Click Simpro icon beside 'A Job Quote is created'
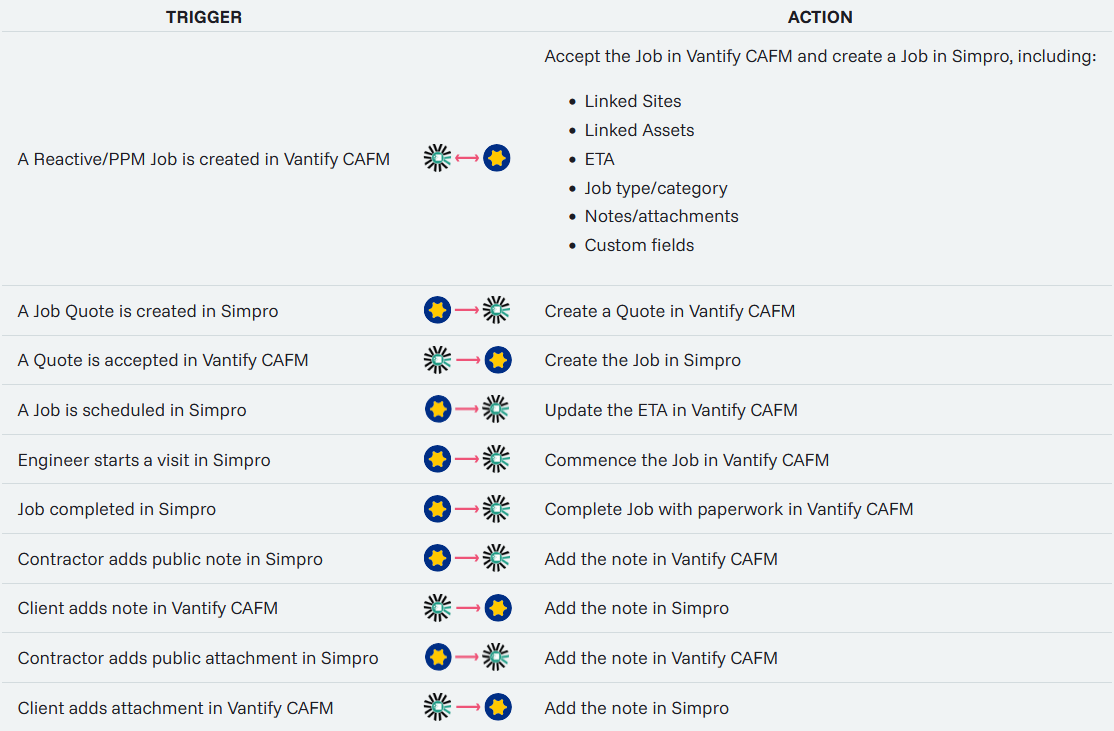This screenshot has height=731, width=1114. point(437,311)
